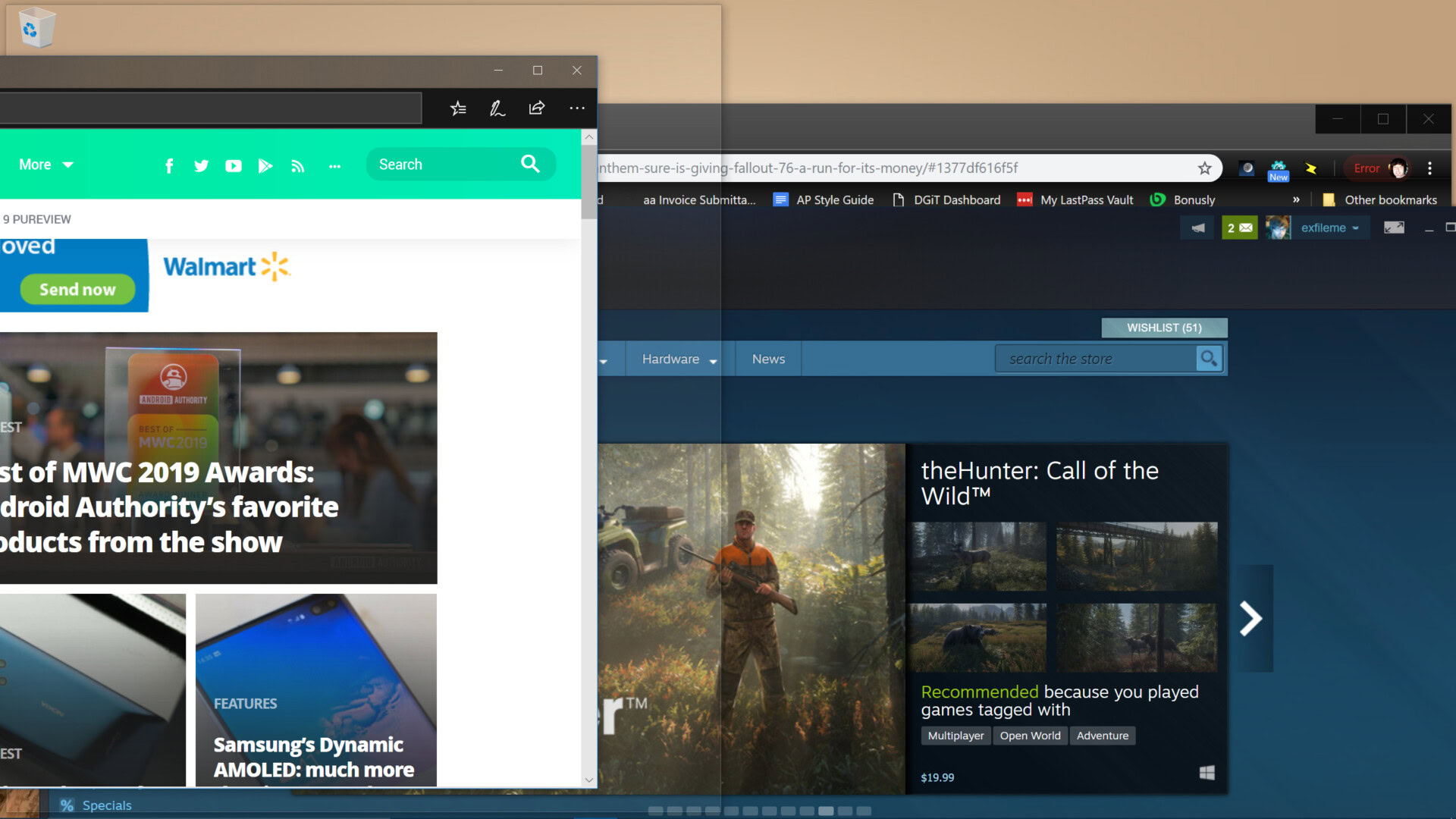Image resolution: width=1456 pixels, height=819 pixels.
Task: Show hidden bookmarks overflow chevron
Action: (x=1296, y=200)
